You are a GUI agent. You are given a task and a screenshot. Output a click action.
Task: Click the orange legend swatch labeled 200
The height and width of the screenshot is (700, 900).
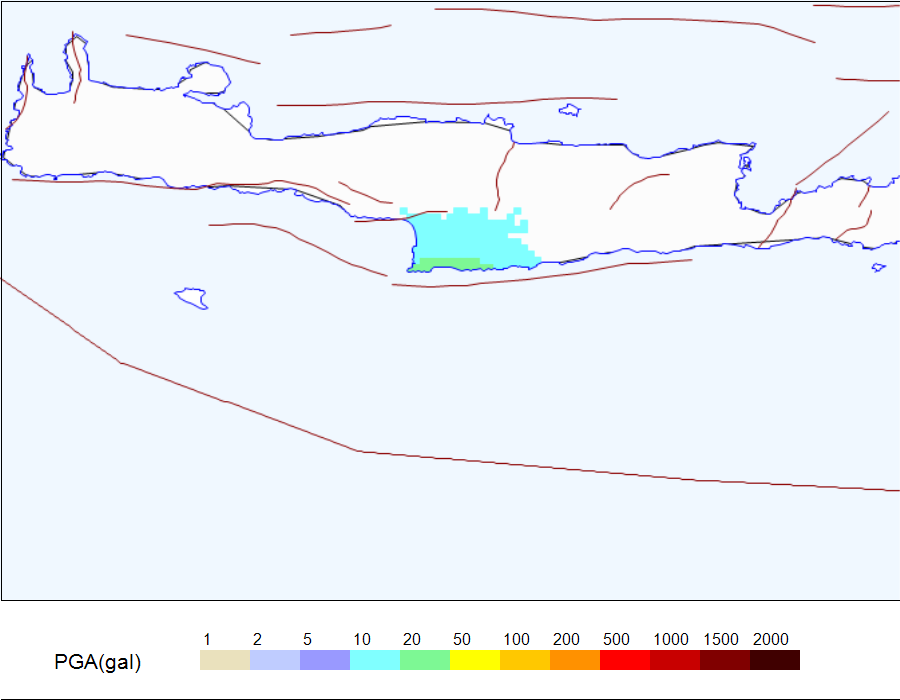pos(575,660)
